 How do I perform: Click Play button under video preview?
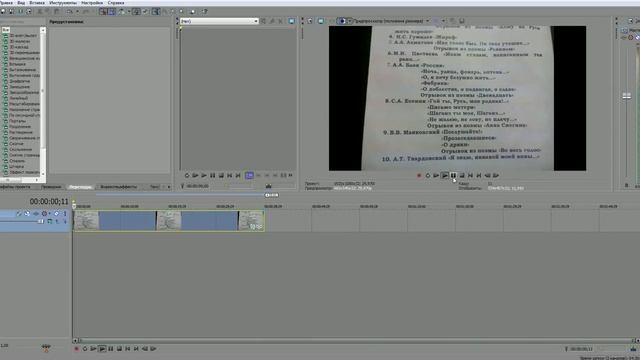(444, 176)
